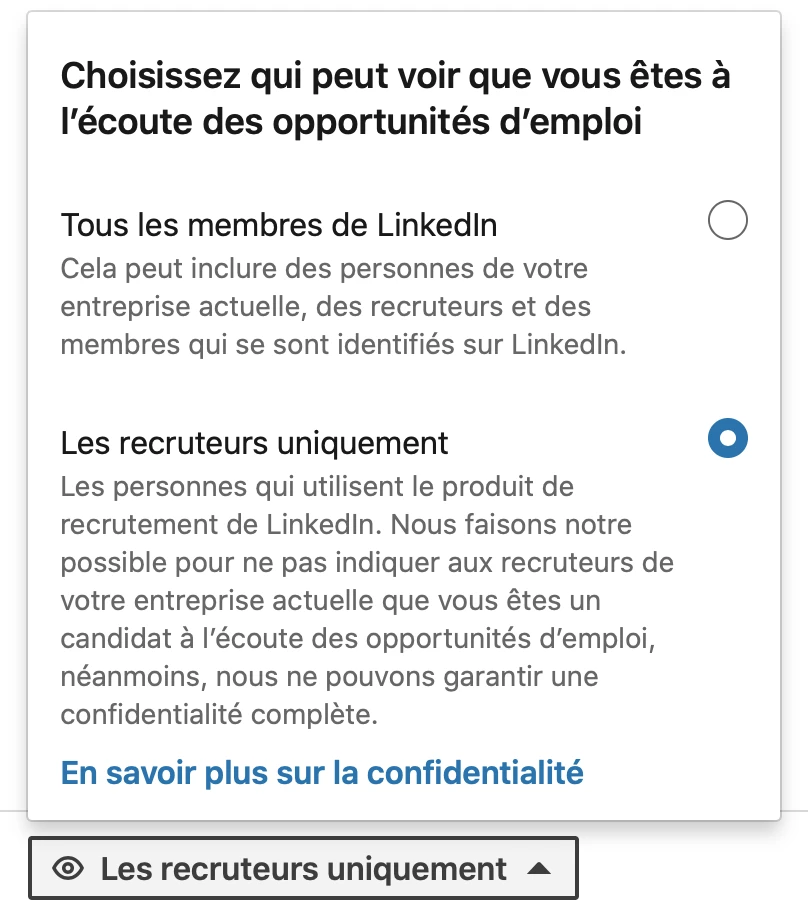The width and height of the screenshot is (808, 912).
Task: Click the line entreprise actuelle, des recruteurs et des
Action: pos(325,307)
